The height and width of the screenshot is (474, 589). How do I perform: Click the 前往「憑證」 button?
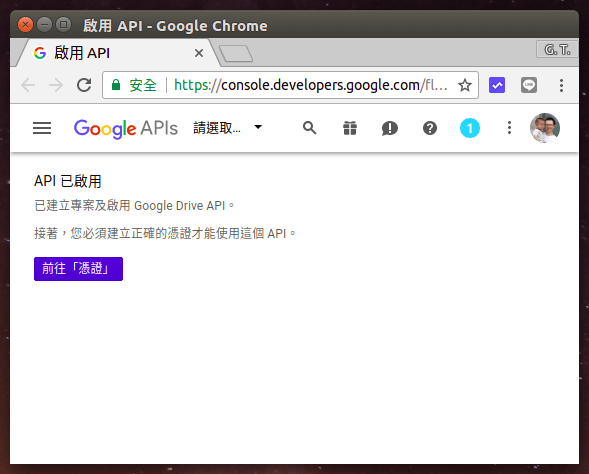[78, 269]
